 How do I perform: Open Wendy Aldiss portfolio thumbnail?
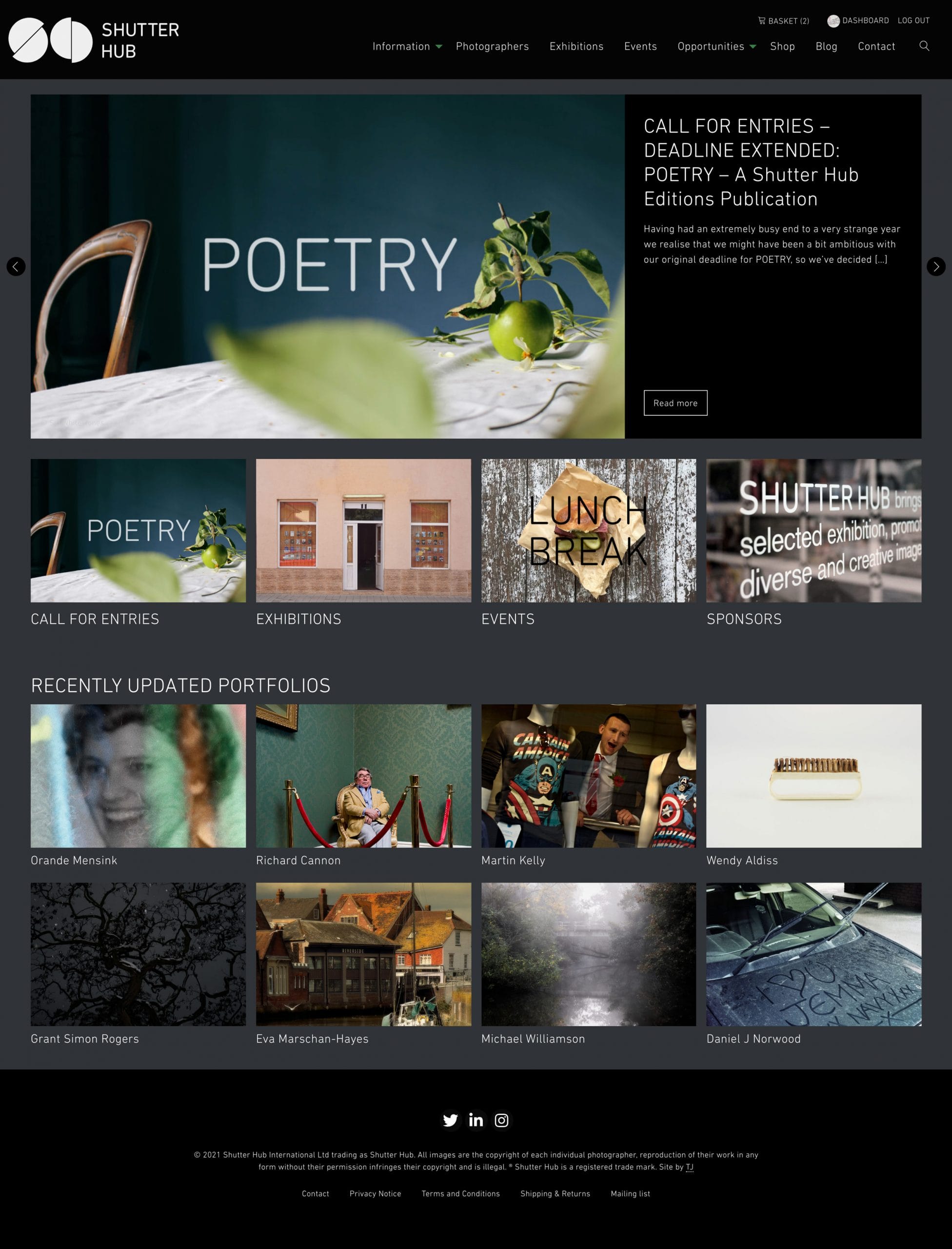(x=813, y=776)
